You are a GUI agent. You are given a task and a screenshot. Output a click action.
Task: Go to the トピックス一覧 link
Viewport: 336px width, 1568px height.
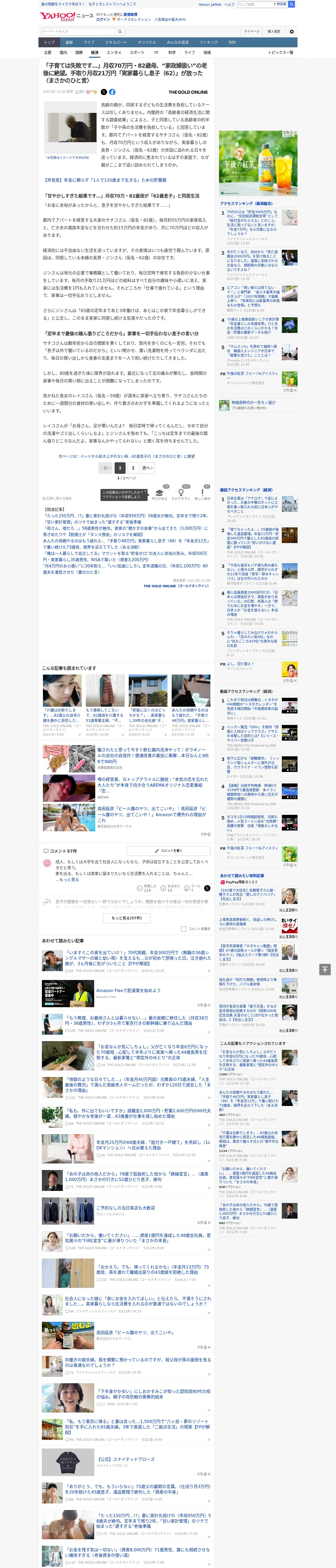pyautogui.click(x=281, y=52)
